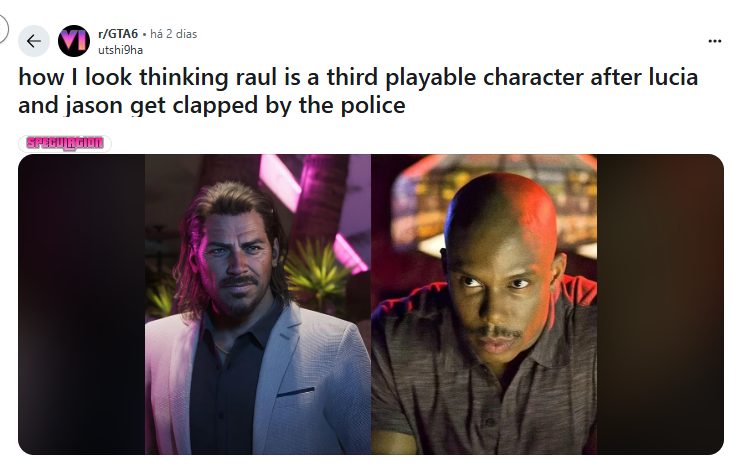Go back using the left arrow button
This screenshot has width=735, height=469.
coord(34,41)
